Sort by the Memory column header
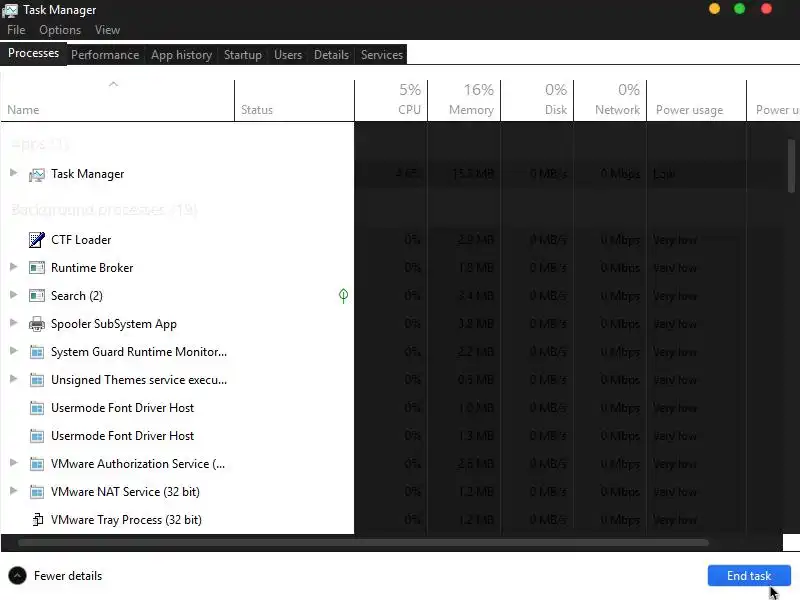800x600 pixels. tap(464, 101)
